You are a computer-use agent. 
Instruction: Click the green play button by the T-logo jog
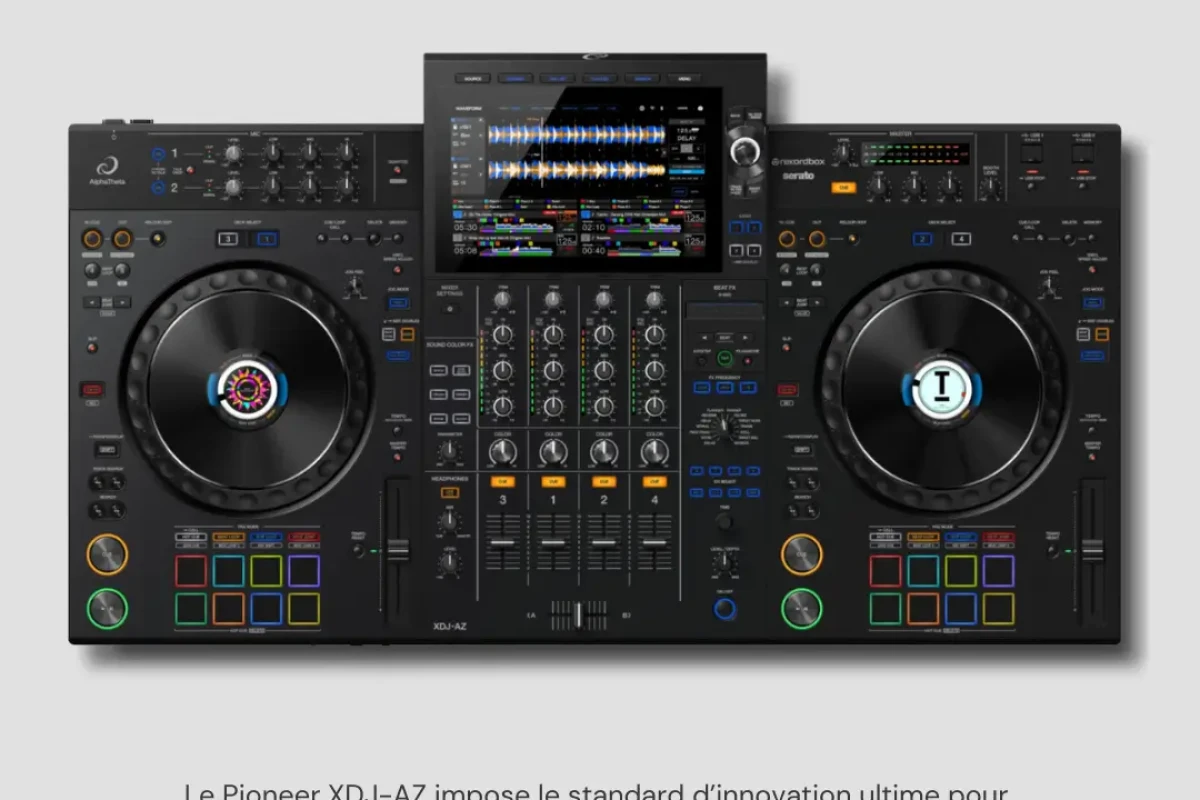pyautogui.click(x=801, y=607)
